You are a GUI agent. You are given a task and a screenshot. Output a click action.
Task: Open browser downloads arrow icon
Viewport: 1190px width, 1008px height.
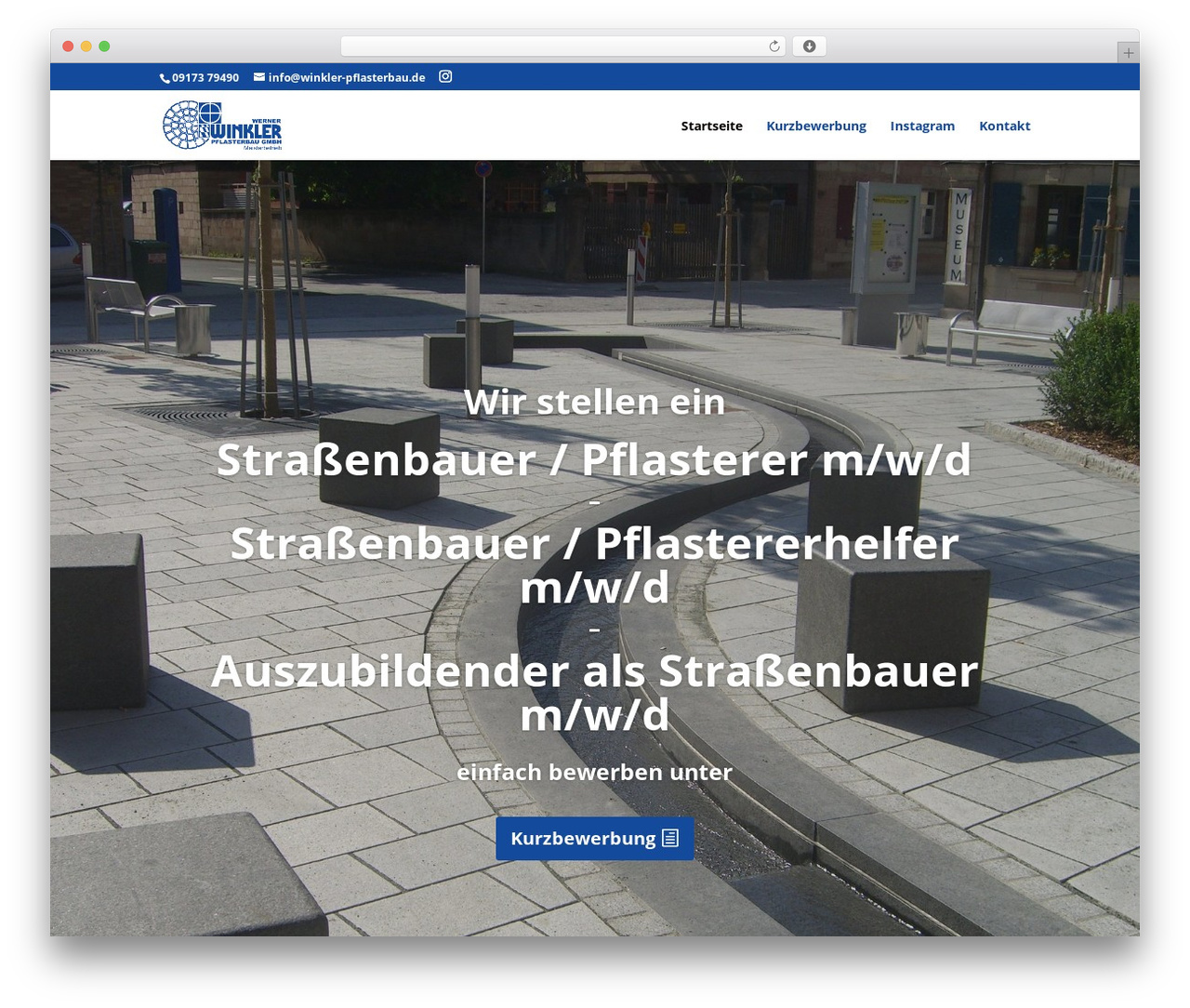click(809, 46)
